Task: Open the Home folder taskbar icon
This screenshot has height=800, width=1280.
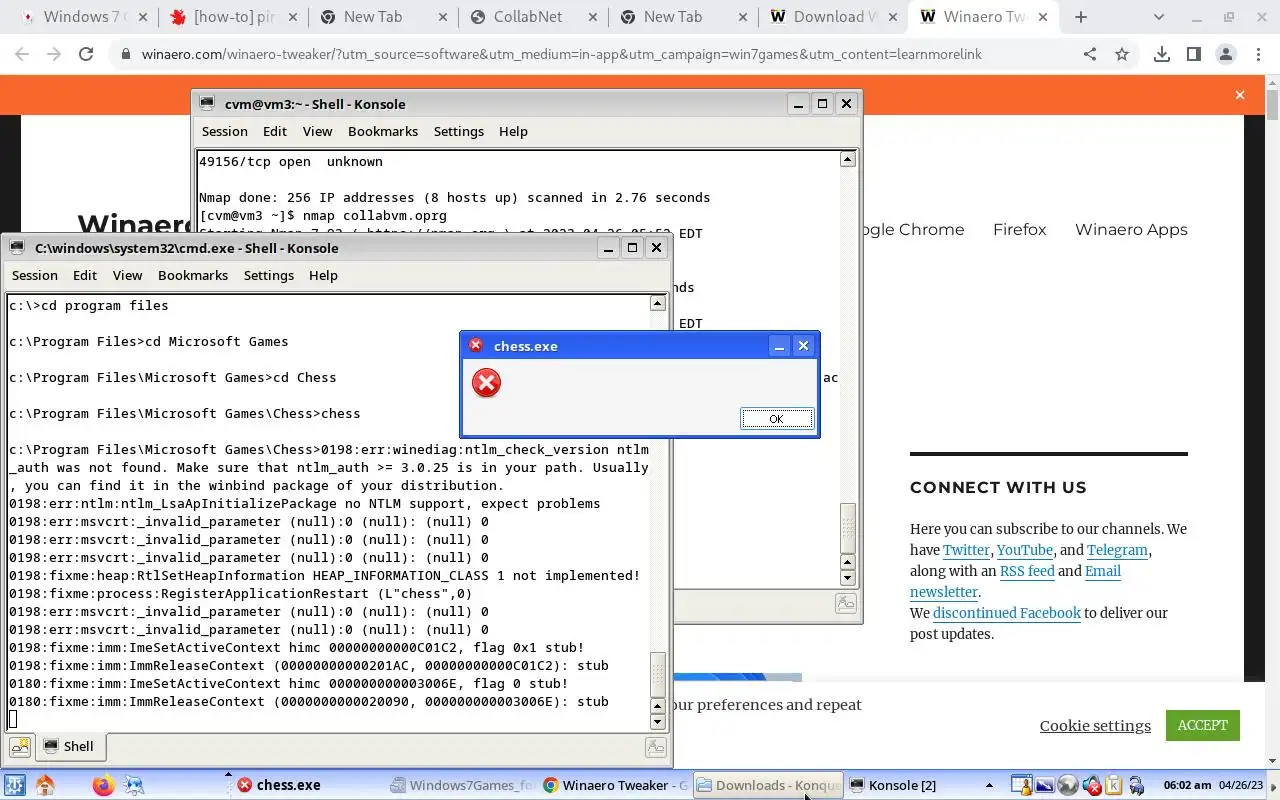Action: [x=45, y=785]
